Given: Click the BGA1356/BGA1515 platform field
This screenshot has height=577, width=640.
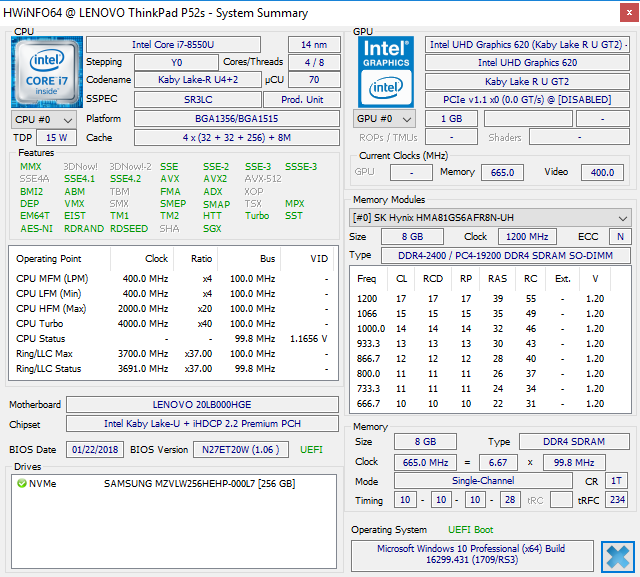Looking at the screenshot, I should coord(237,119).
